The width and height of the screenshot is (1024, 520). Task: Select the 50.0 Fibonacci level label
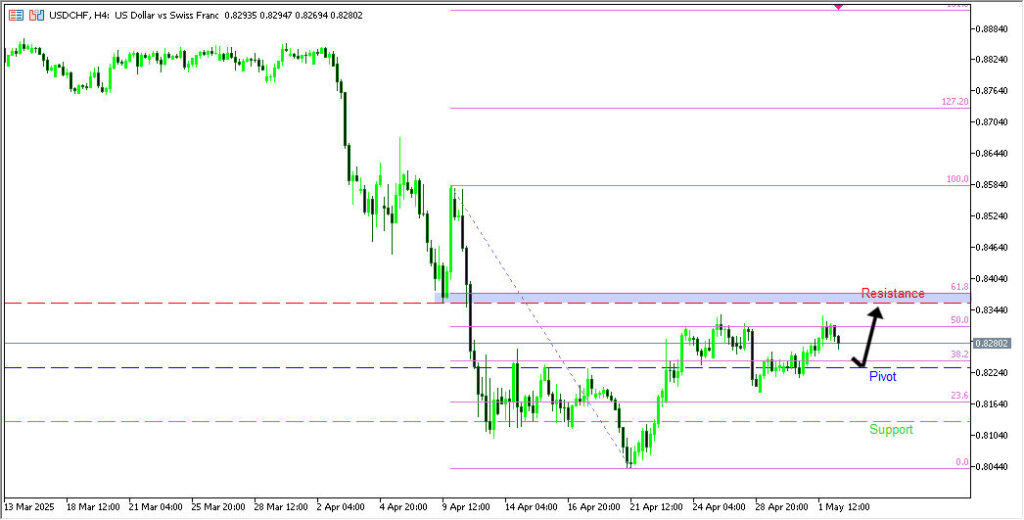(958, 320)
